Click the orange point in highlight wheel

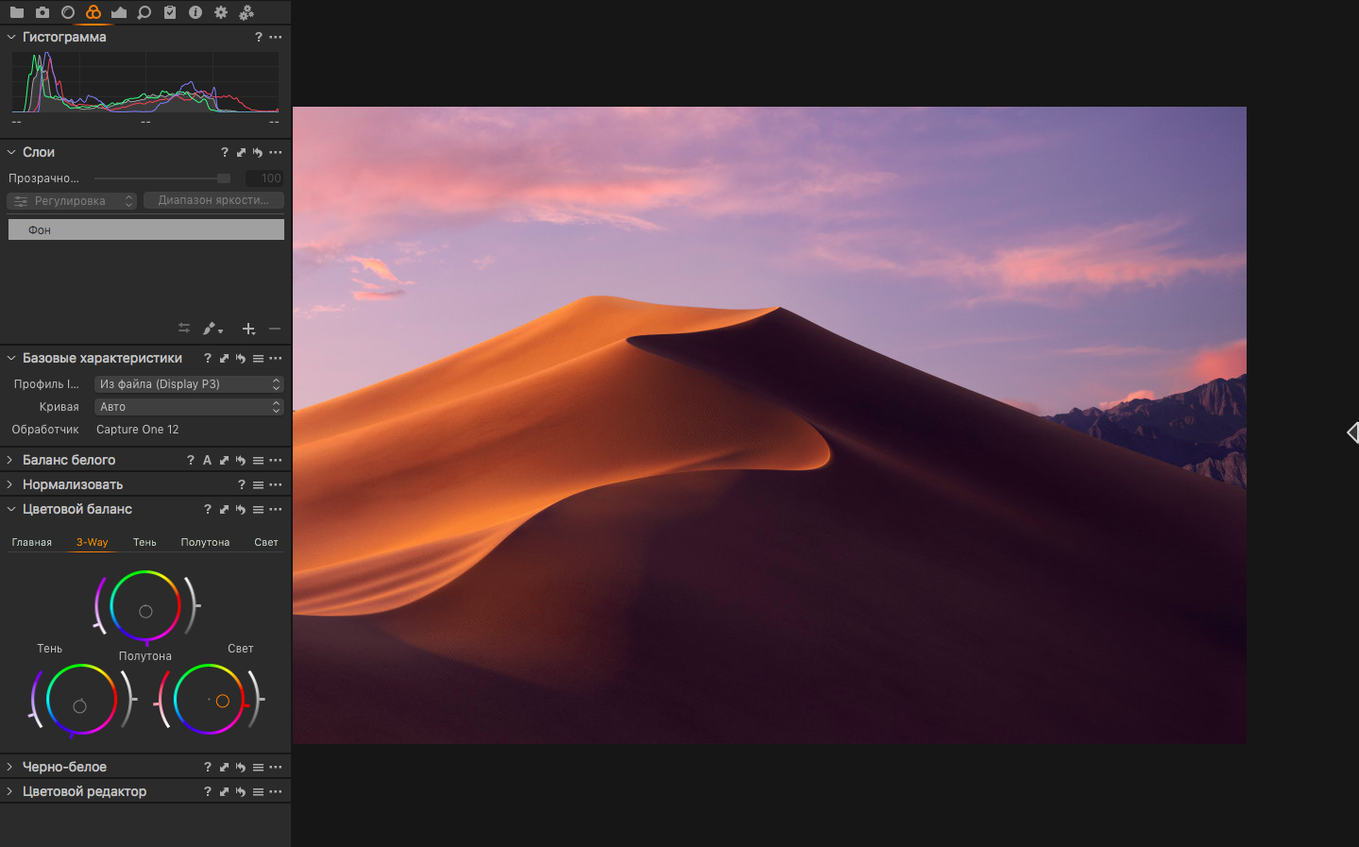tap(223, 701)
